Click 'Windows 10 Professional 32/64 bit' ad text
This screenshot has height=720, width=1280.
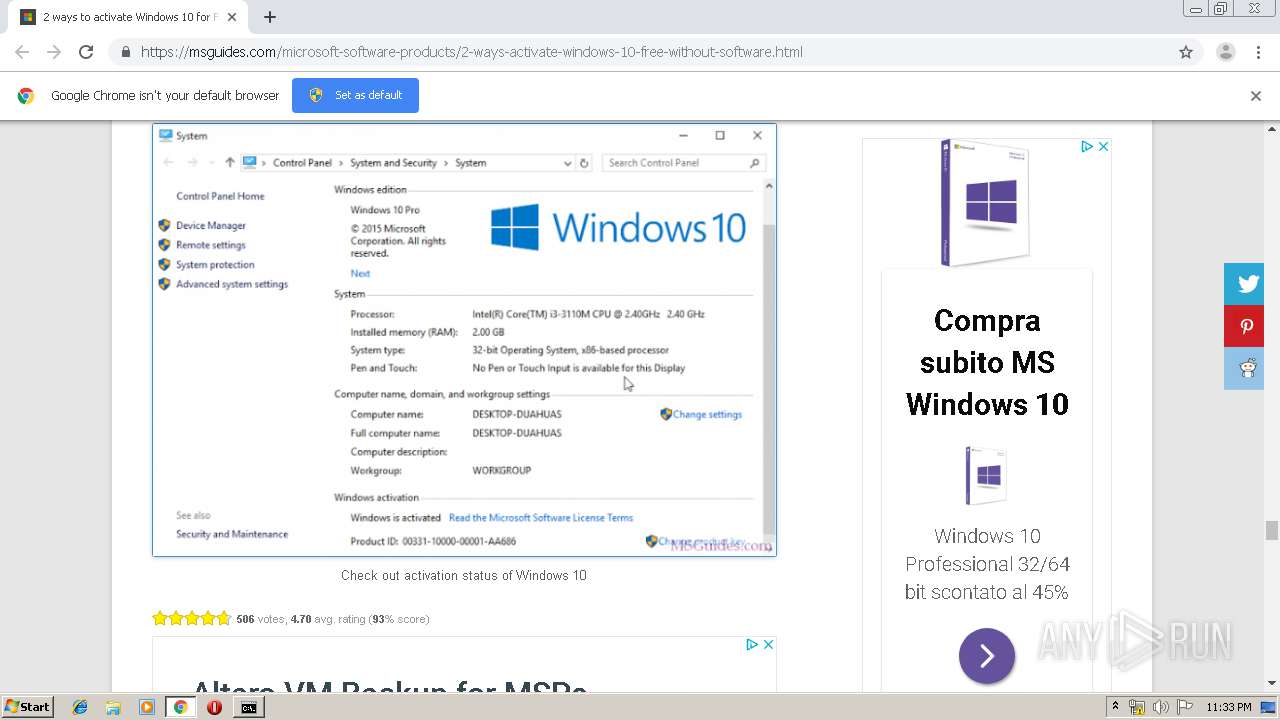(987, 564)
